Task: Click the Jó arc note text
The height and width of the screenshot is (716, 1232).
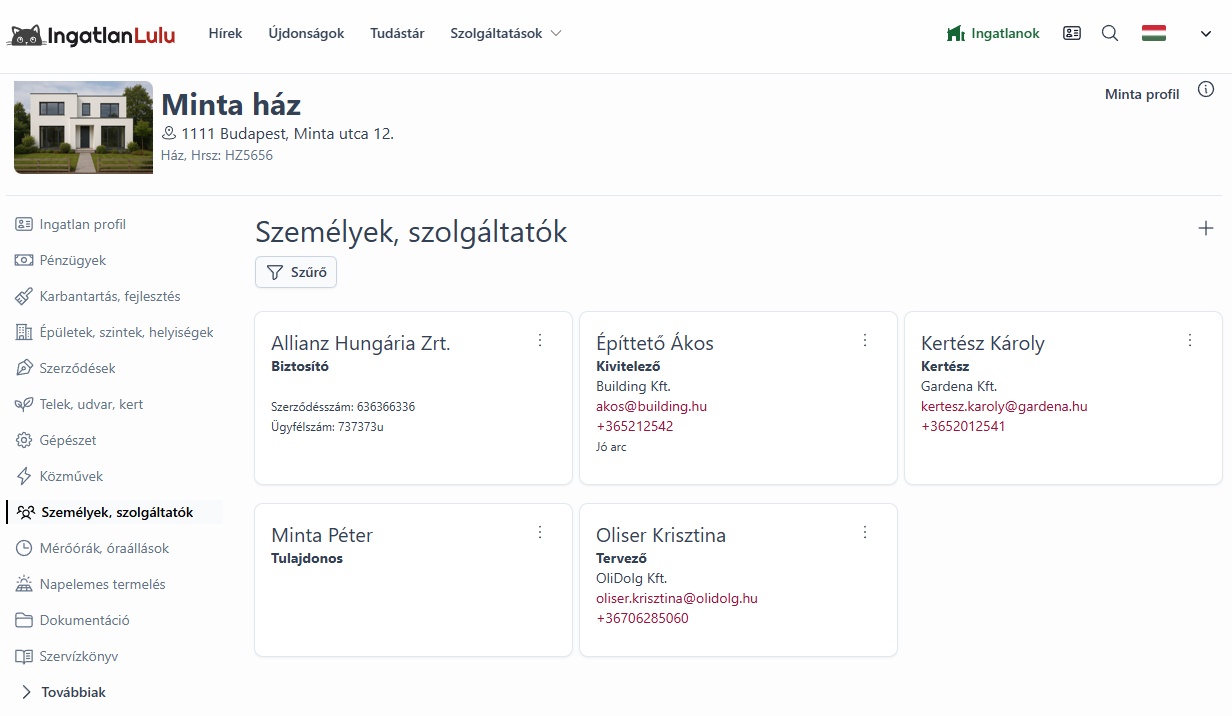Action: [x=611, y=447]
